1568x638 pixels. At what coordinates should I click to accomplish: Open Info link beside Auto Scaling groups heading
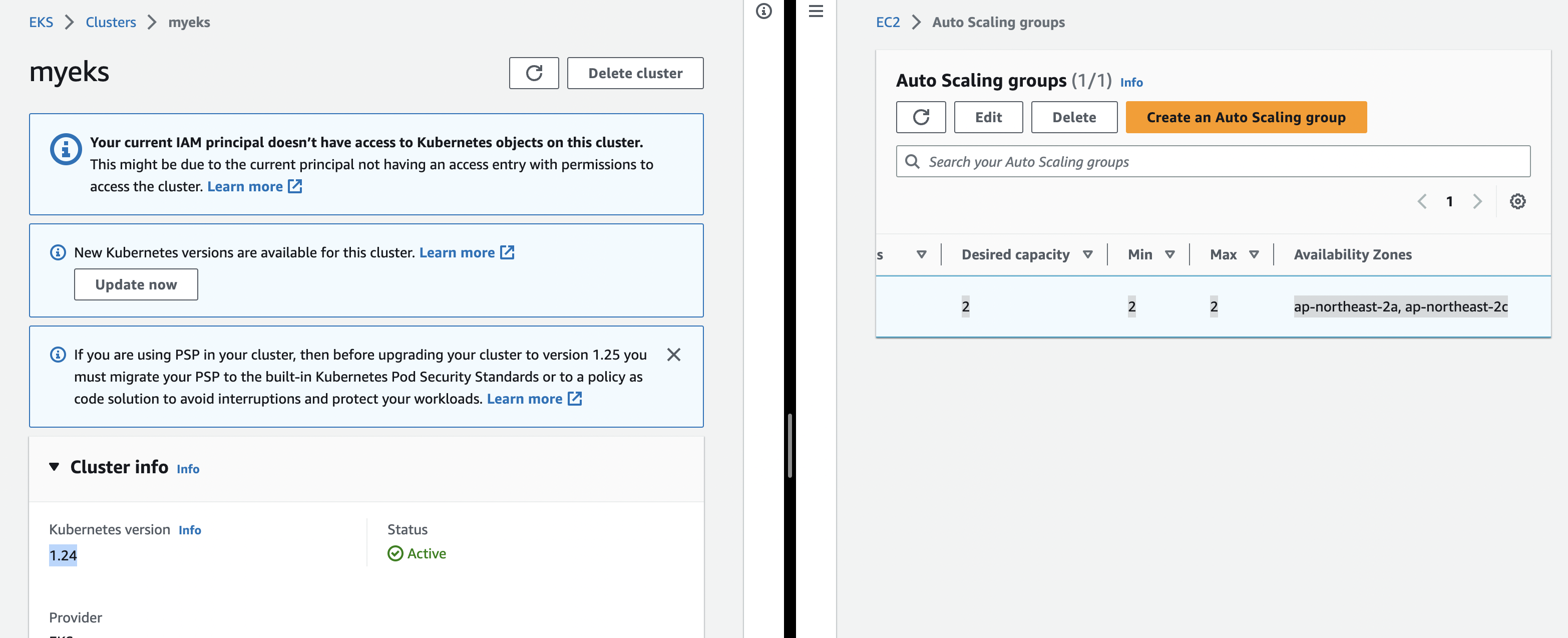pyautogui.click(x=1131, y=82)
